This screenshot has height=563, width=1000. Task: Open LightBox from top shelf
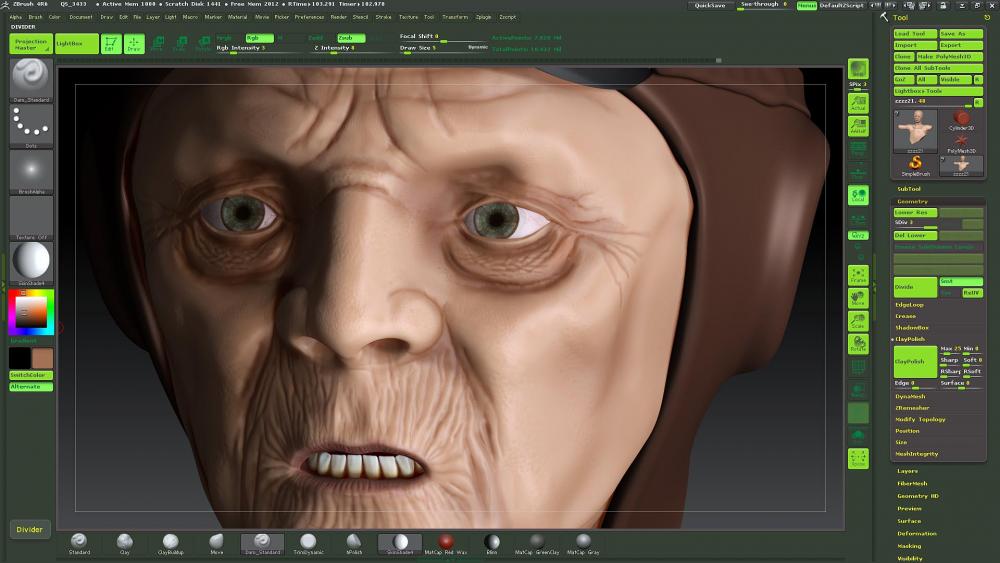point(77,43)
